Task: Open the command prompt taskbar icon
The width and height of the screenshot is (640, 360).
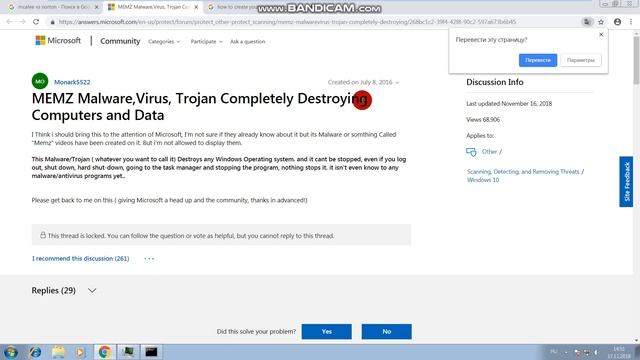Action: (x=151, y=352)
